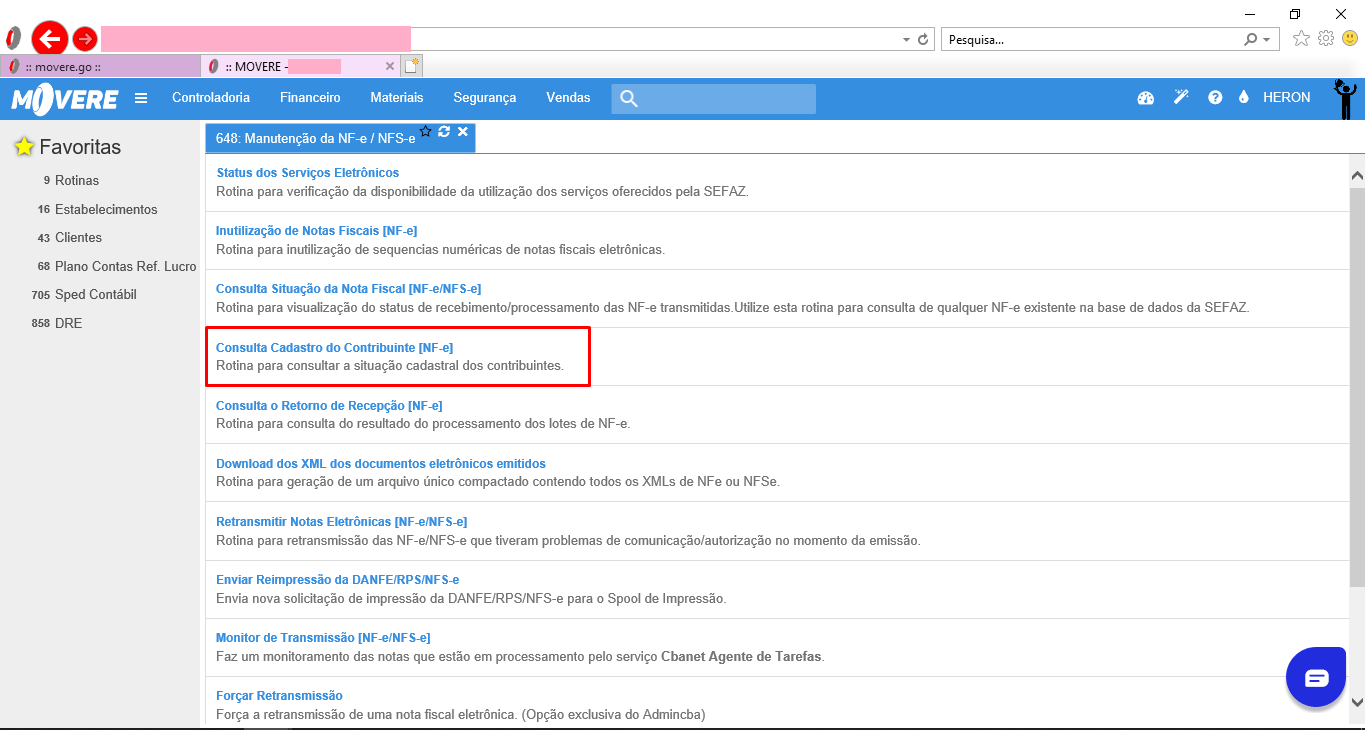Open the dashboard gauge icon
Screen dimensions: 1365x730
pyautogui.click(x=1146, y=98)
